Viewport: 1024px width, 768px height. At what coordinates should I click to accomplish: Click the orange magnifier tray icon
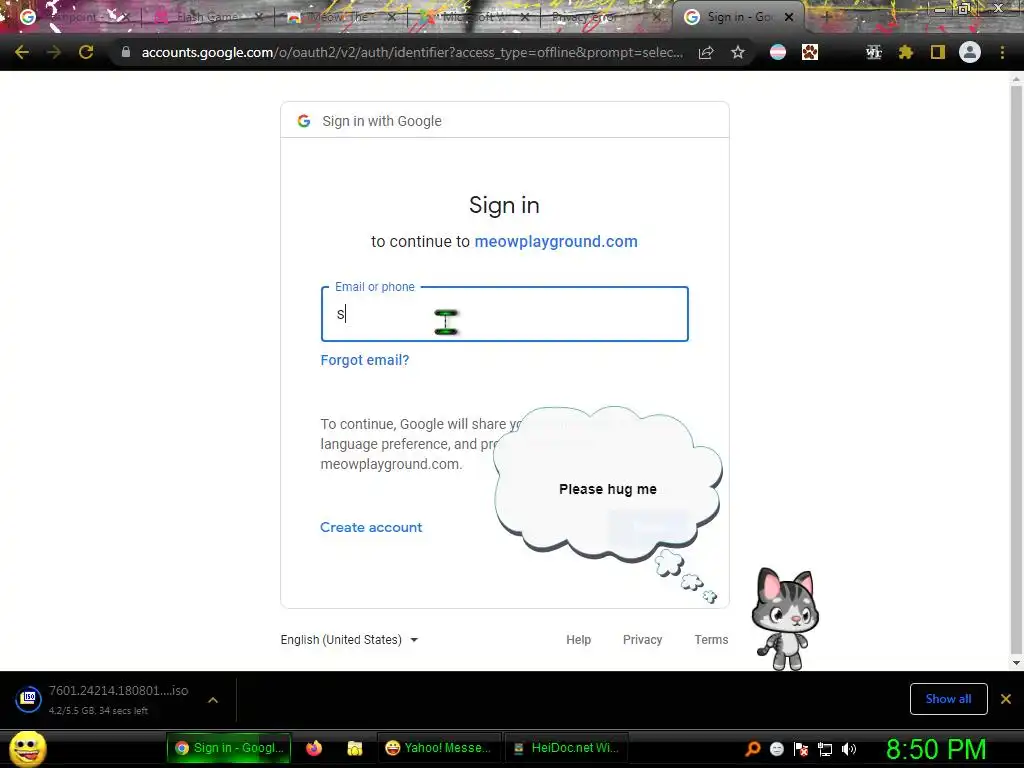pyautogui.click(x=753, y=749)
